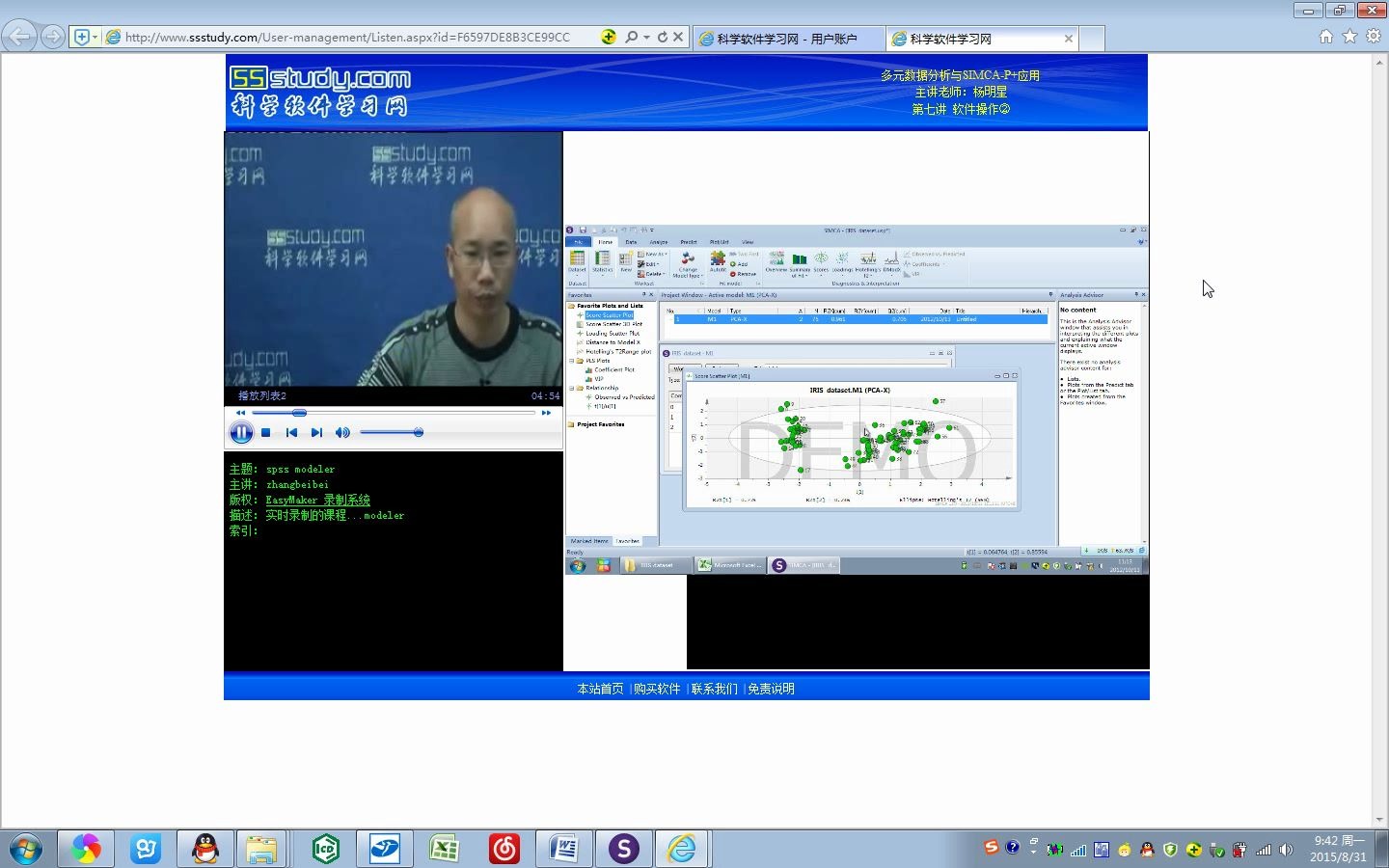This screenshot has width=1389, height=868.
Task: Click the Home ribbon tab in the SIMCA video
Action: point(605,242)
